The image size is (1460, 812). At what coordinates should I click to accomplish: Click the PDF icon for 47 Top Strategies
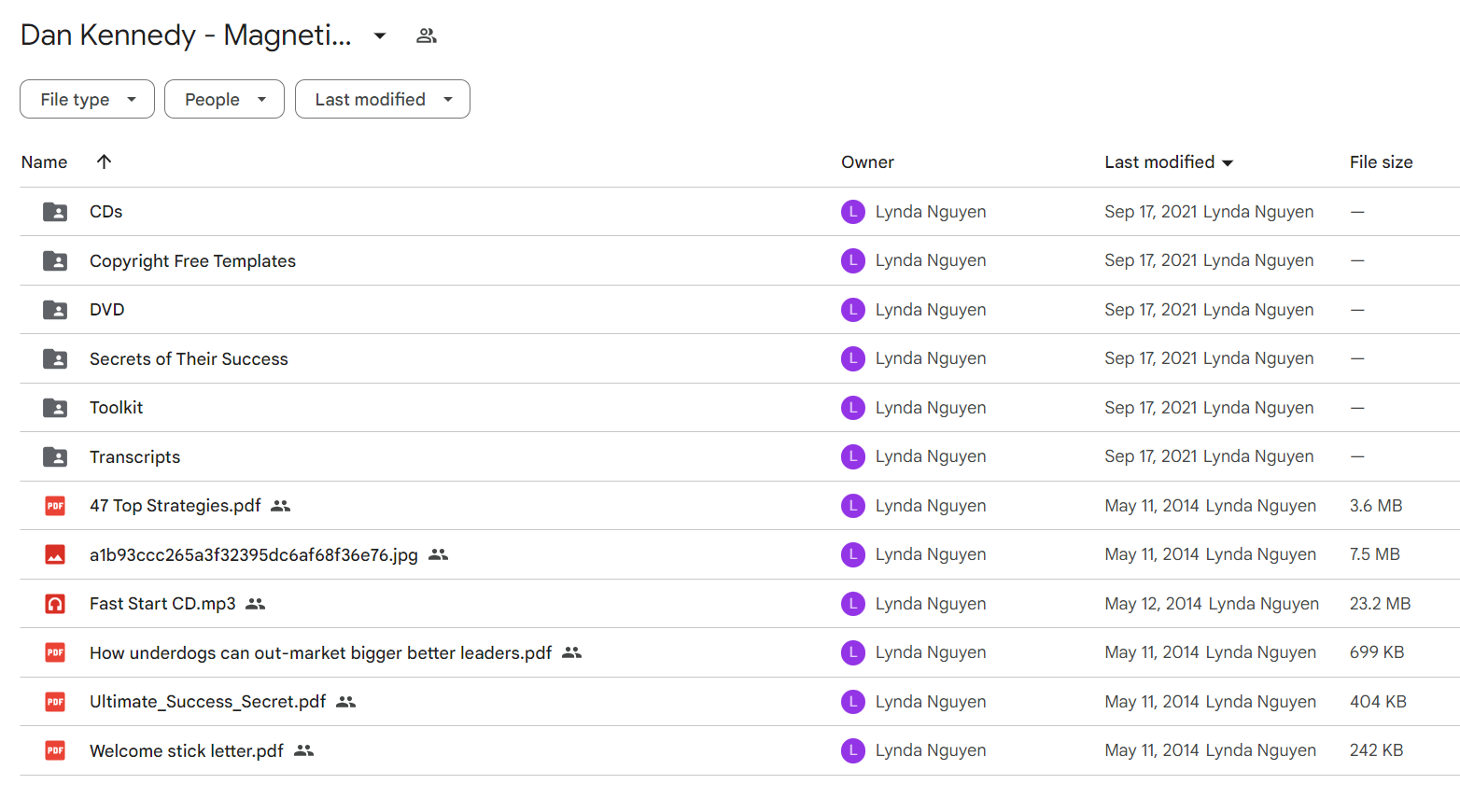tap(55, 506)
